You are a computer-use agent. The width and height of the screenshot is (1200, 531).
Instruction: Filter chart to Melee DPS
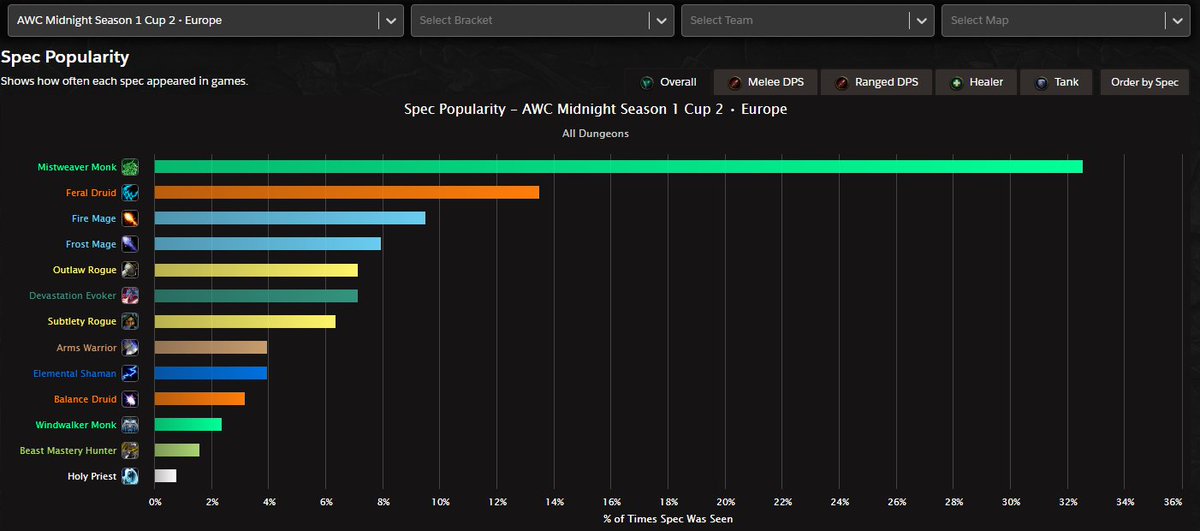point(764,82)
